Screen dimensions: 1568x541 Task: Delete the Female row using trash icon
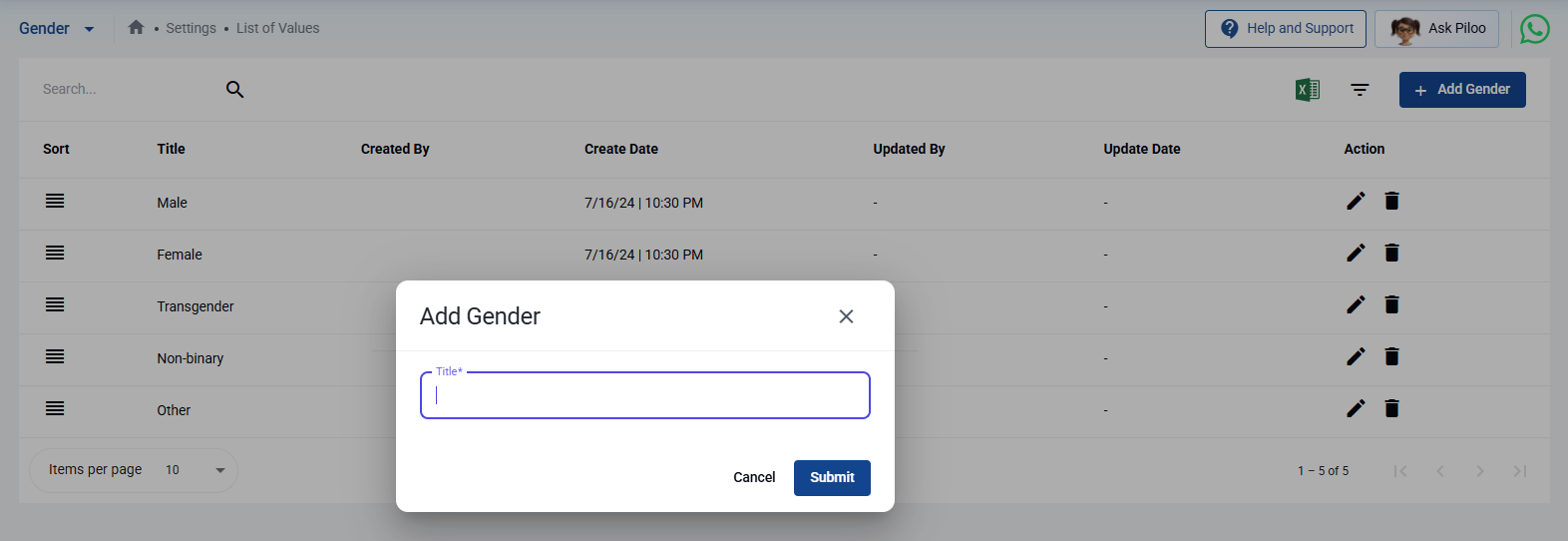coord(1391,254)
